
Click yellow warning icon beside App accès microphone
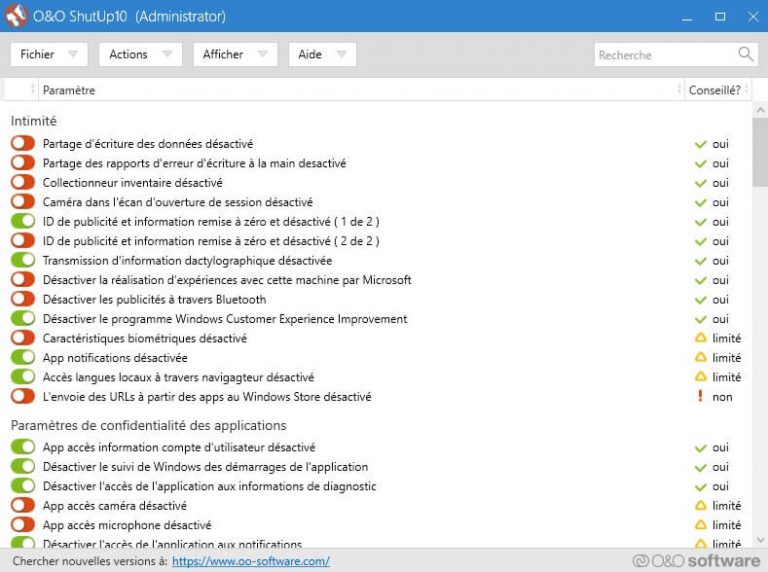(x=701, y=525)
